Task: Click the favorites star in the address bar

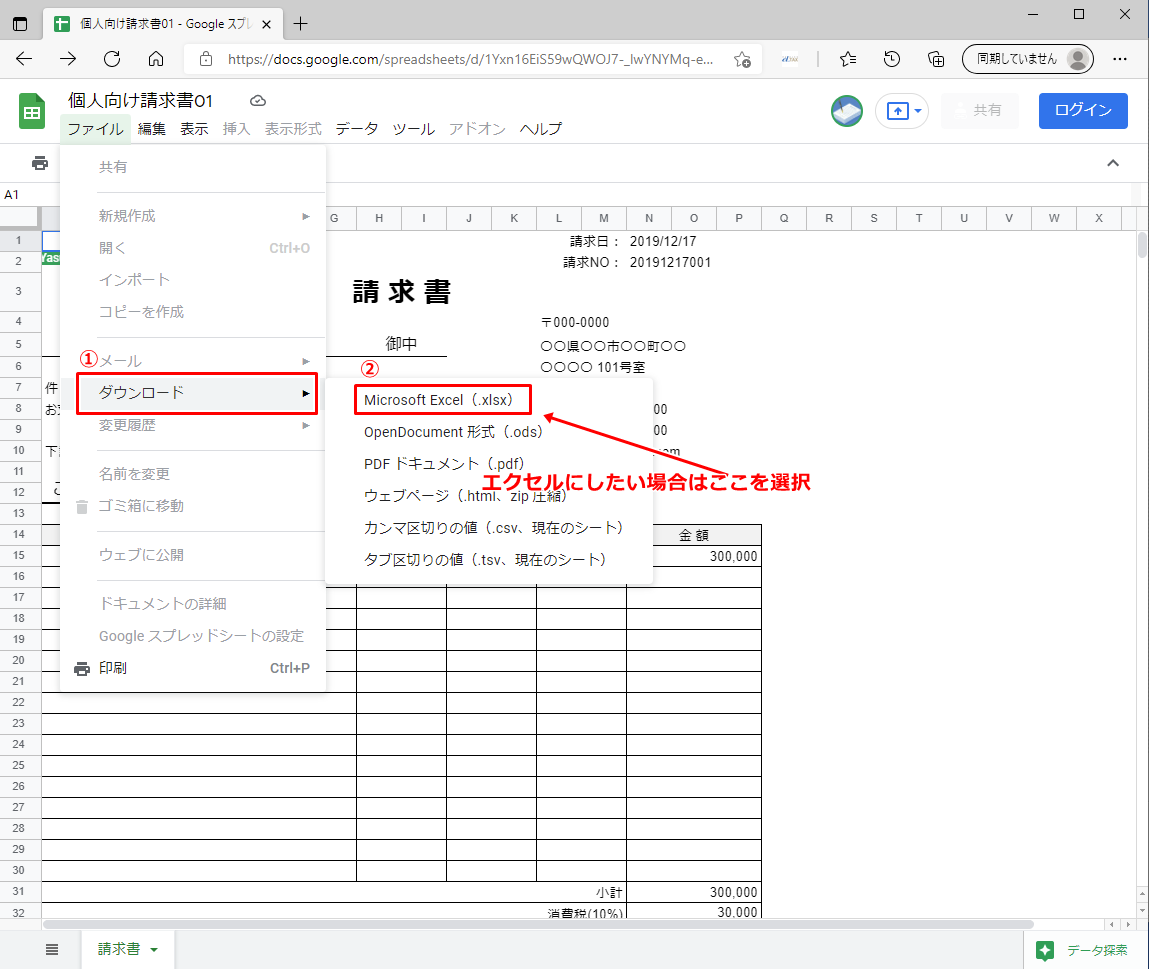Action: pos(742,60)
